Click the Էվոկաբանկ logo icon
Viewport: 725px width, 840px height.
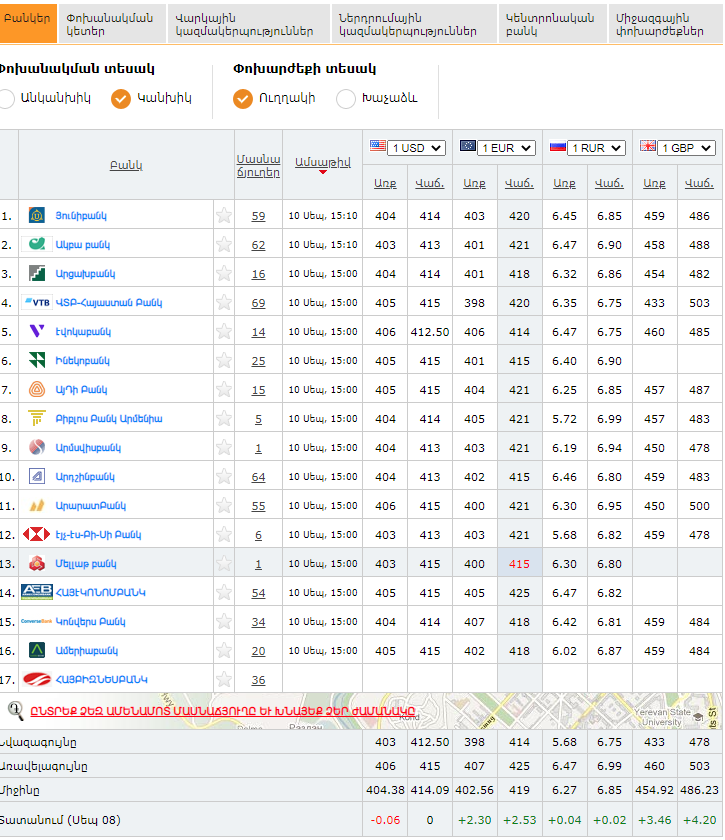pos(36,331)
